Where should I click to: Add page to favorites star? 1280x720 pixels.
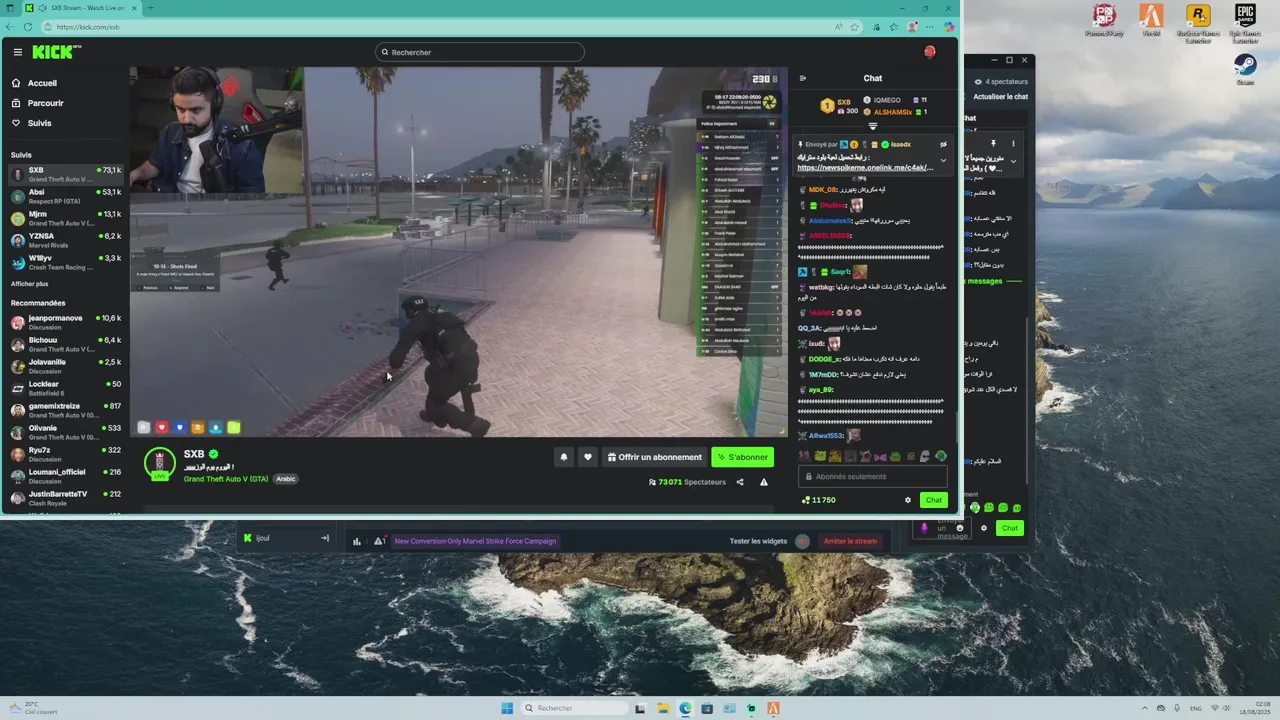tap(856, 27)
